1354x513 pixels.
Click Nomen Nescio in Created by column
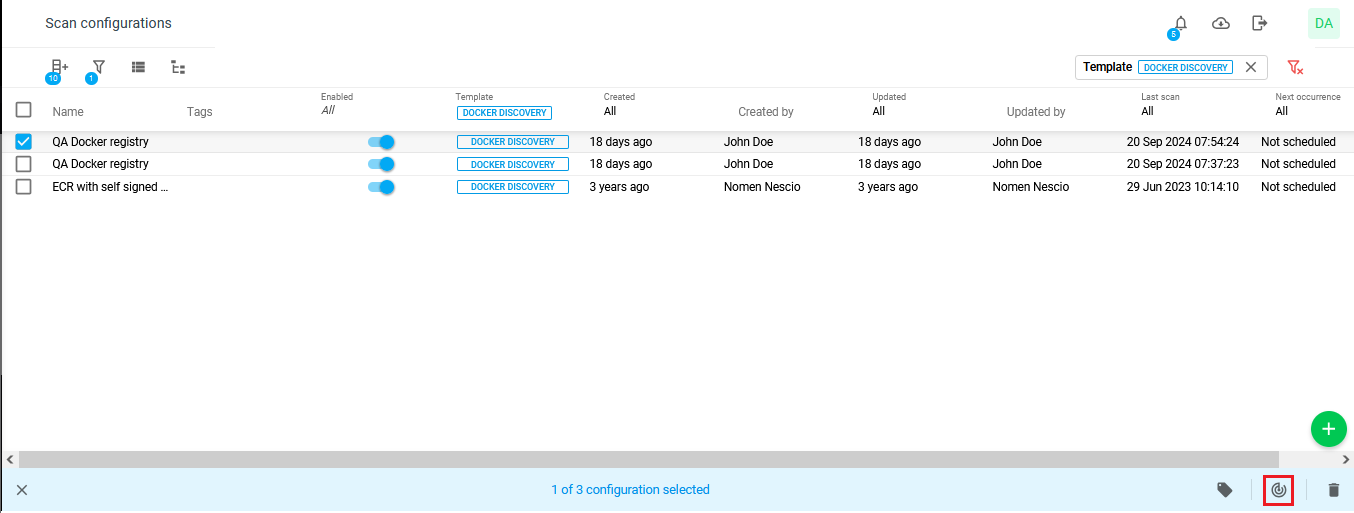[762, 187]
